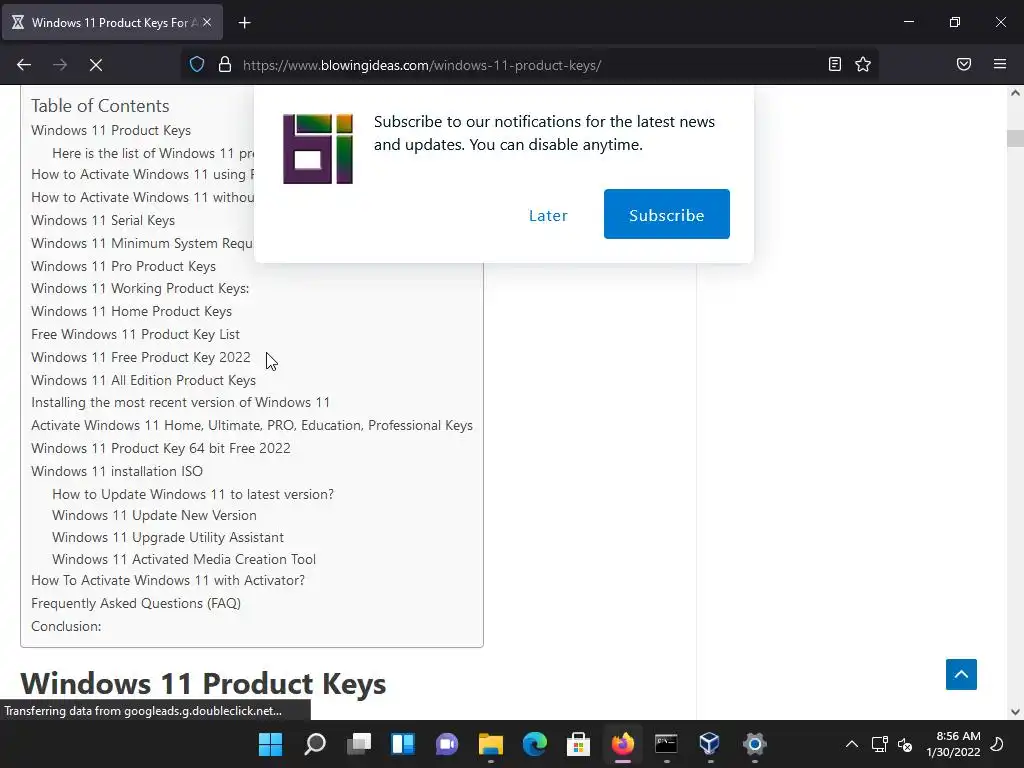This screenshot has height=768, width=1024.
Task: Go to Windows 11 Serial Keys section
Action: (103, 221)
